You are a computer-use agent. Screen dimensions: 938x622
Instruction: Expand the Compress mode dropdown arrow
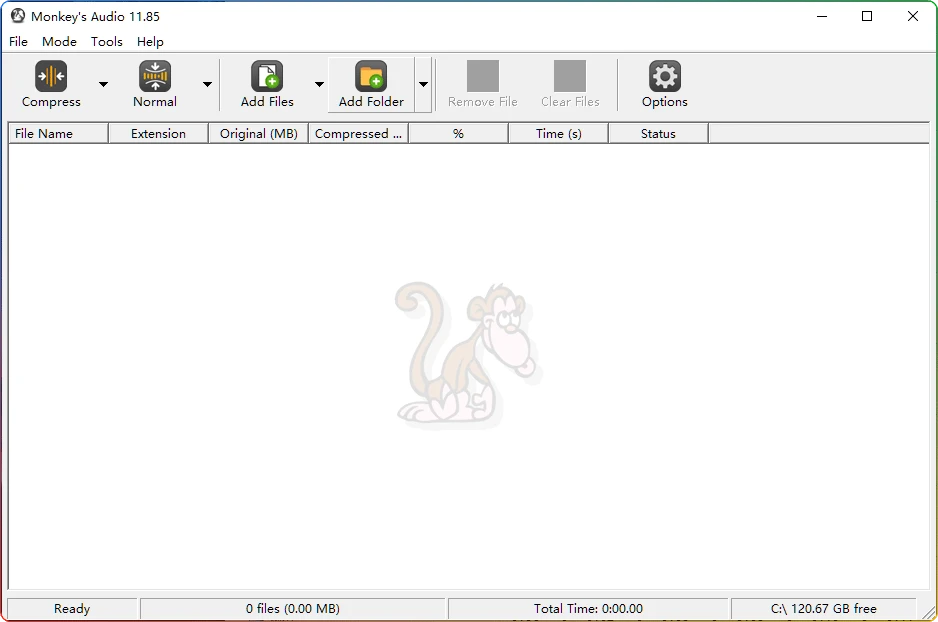click(103, 84)
